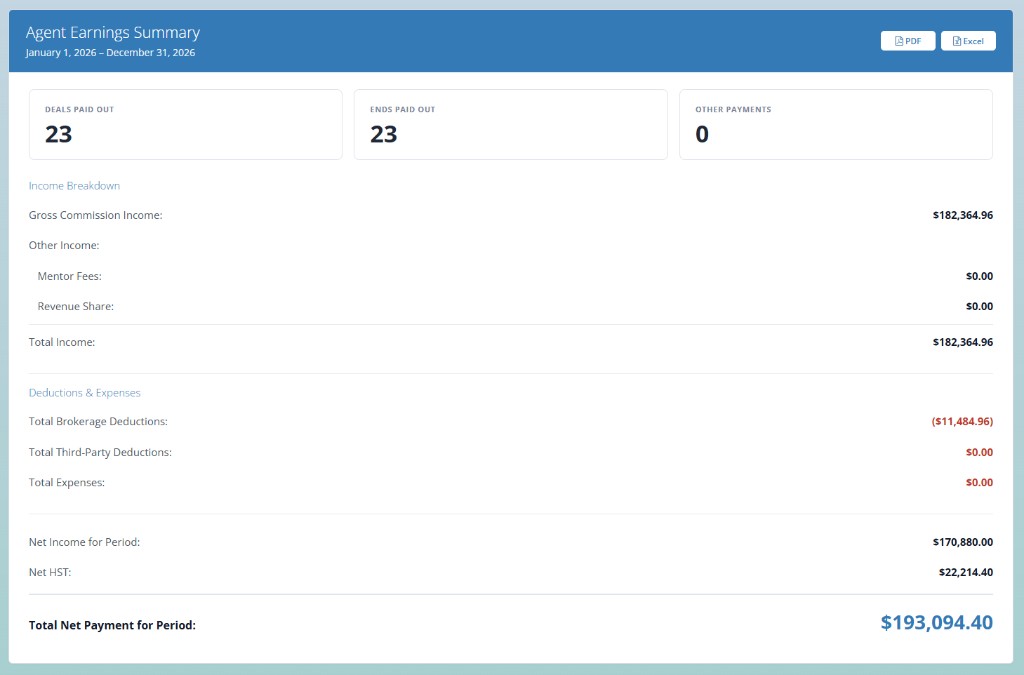
Task: Select the Gross Commission Income amount
Action: coord(963,215)
